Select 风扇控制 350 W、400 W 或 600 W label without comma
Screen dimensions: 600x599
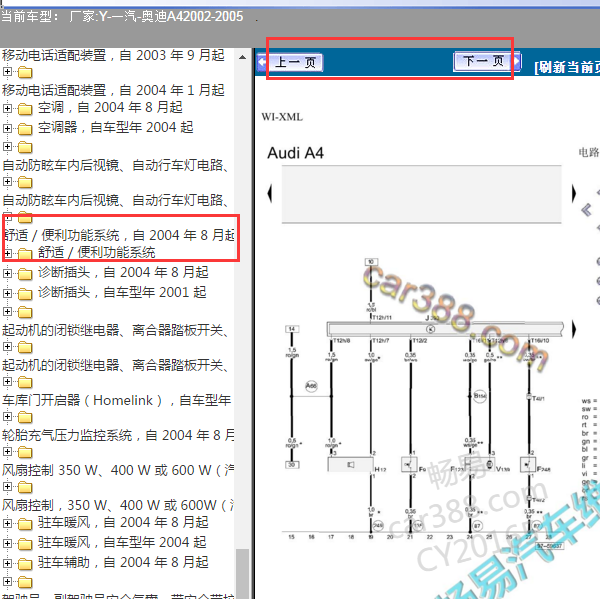pos(118,470)
